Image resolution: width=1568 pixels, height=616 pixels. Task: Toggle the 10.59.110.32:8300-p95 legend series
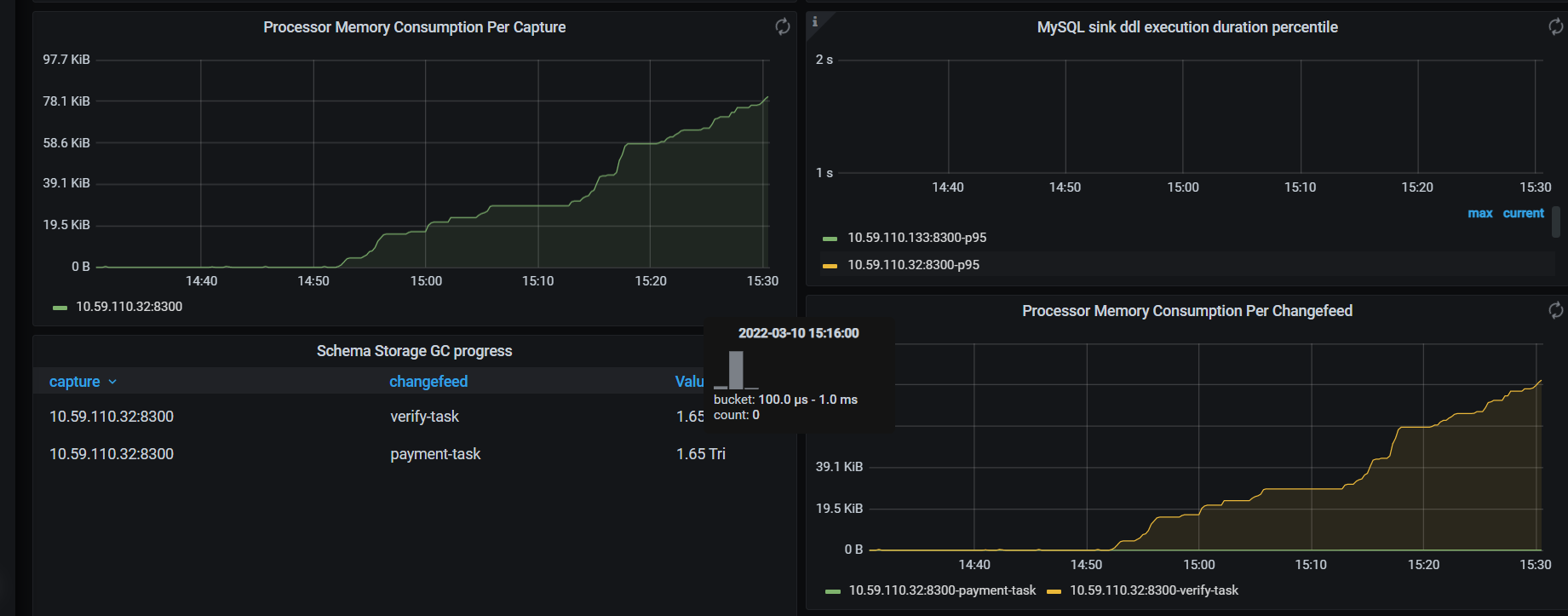point(913,265)
